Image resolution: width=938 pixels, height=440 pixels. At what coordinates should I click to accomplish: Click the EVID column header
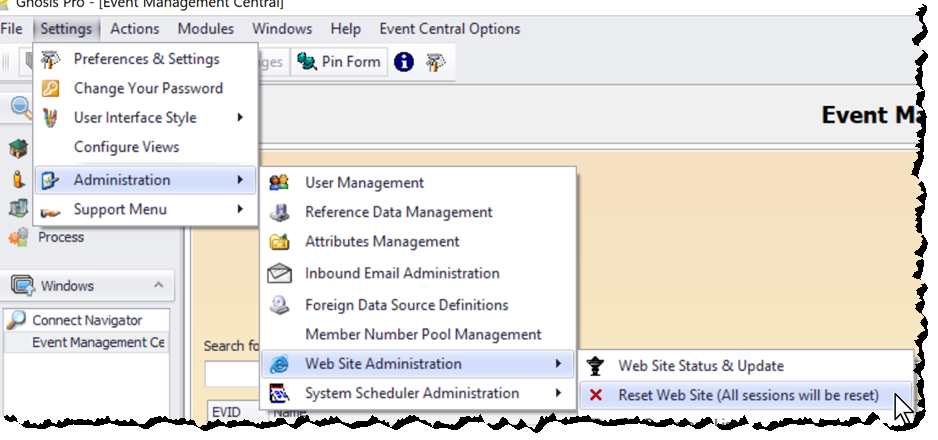[x=226, y=412]
